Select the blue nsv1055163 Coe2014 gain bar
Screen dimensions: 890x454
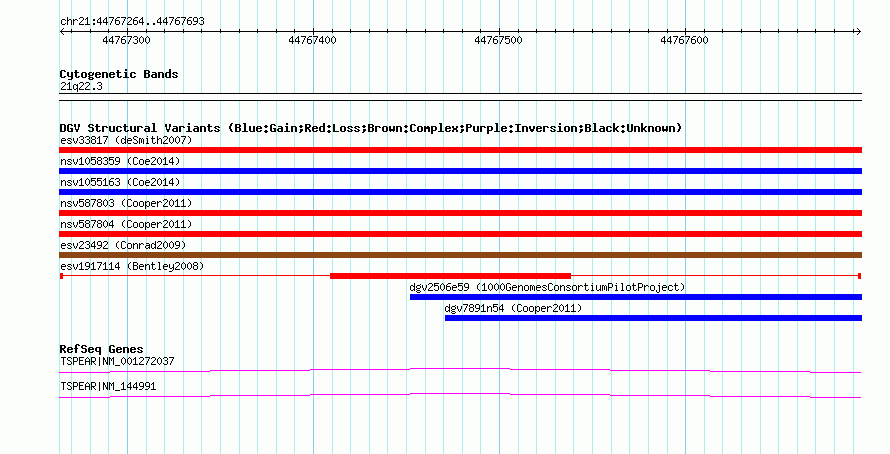click(x=460, y=192)
